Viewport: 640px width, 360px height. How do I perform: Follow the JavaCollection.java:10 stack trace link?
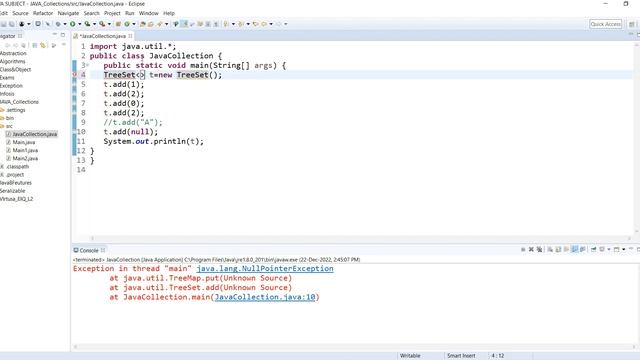(x=265, y=297)
